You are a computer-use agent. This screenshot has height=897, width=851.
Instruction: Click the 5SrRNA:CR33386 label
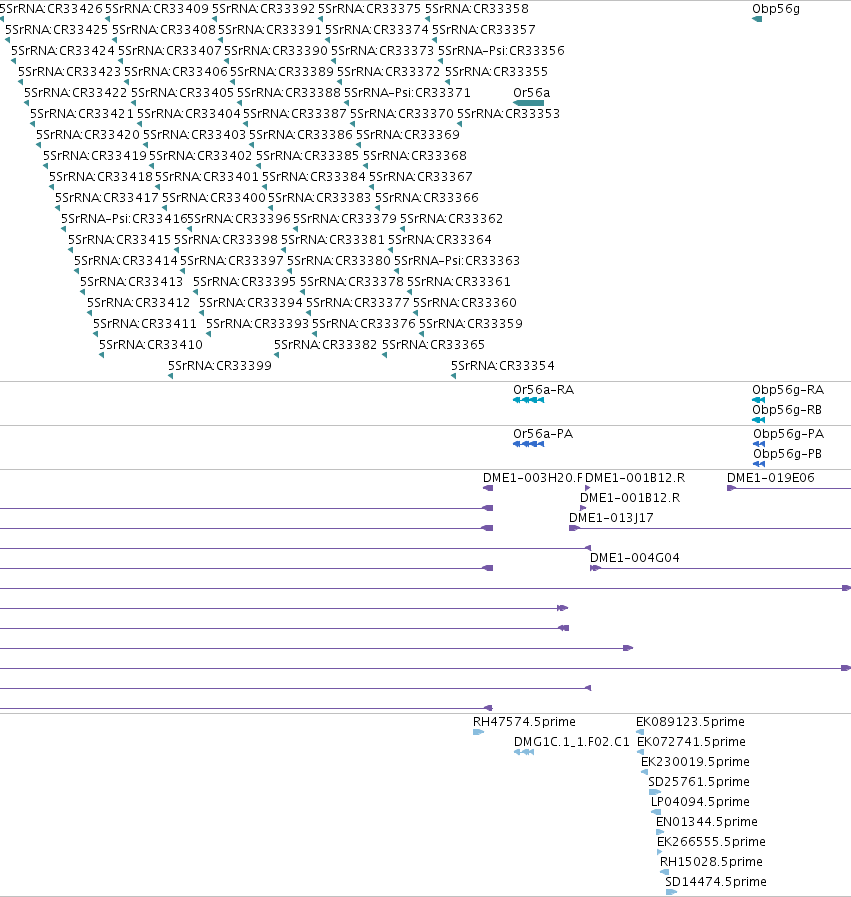coord(301,134)
